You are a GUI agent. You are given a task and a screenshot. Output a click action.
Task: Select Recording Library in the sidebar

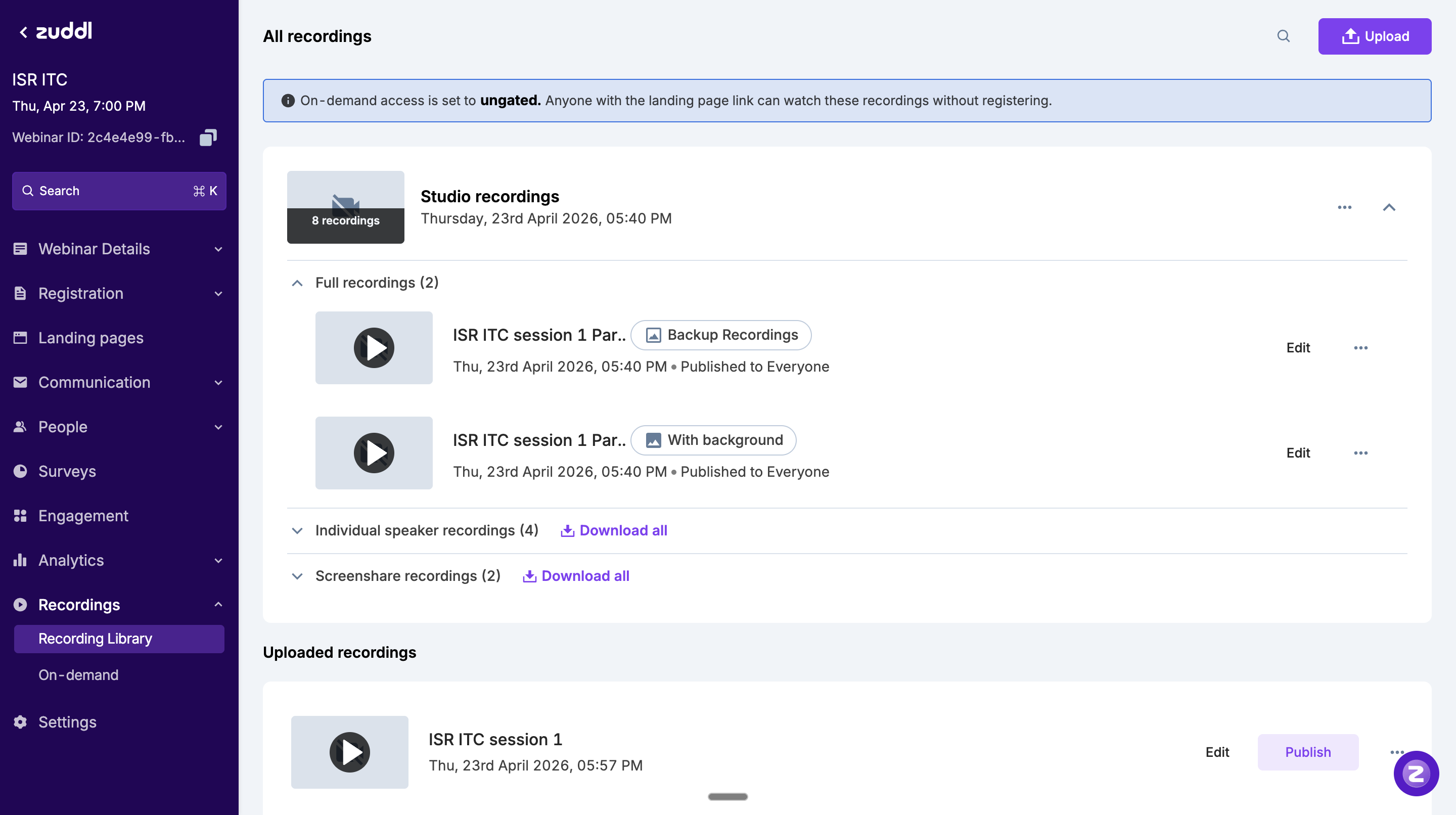pyautogui.click(x=95, y=639)
